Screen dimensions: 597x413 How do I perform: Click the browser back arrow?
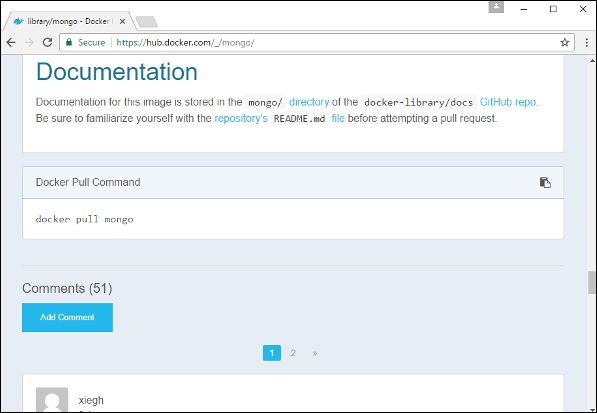pyautogui.click(x=11, y=42)
